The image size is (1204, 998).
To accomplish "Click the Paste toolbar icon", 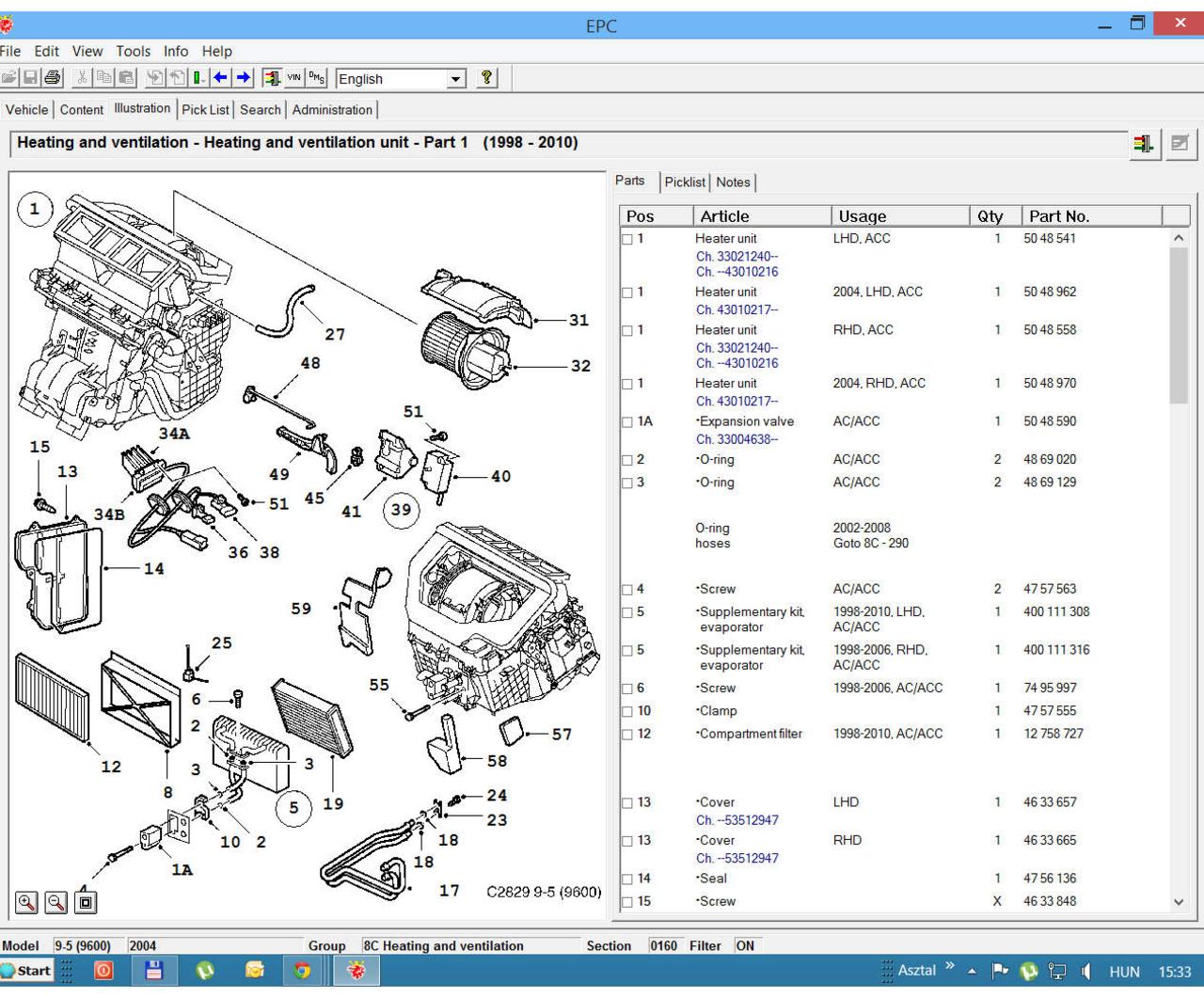I will point(125,78).
